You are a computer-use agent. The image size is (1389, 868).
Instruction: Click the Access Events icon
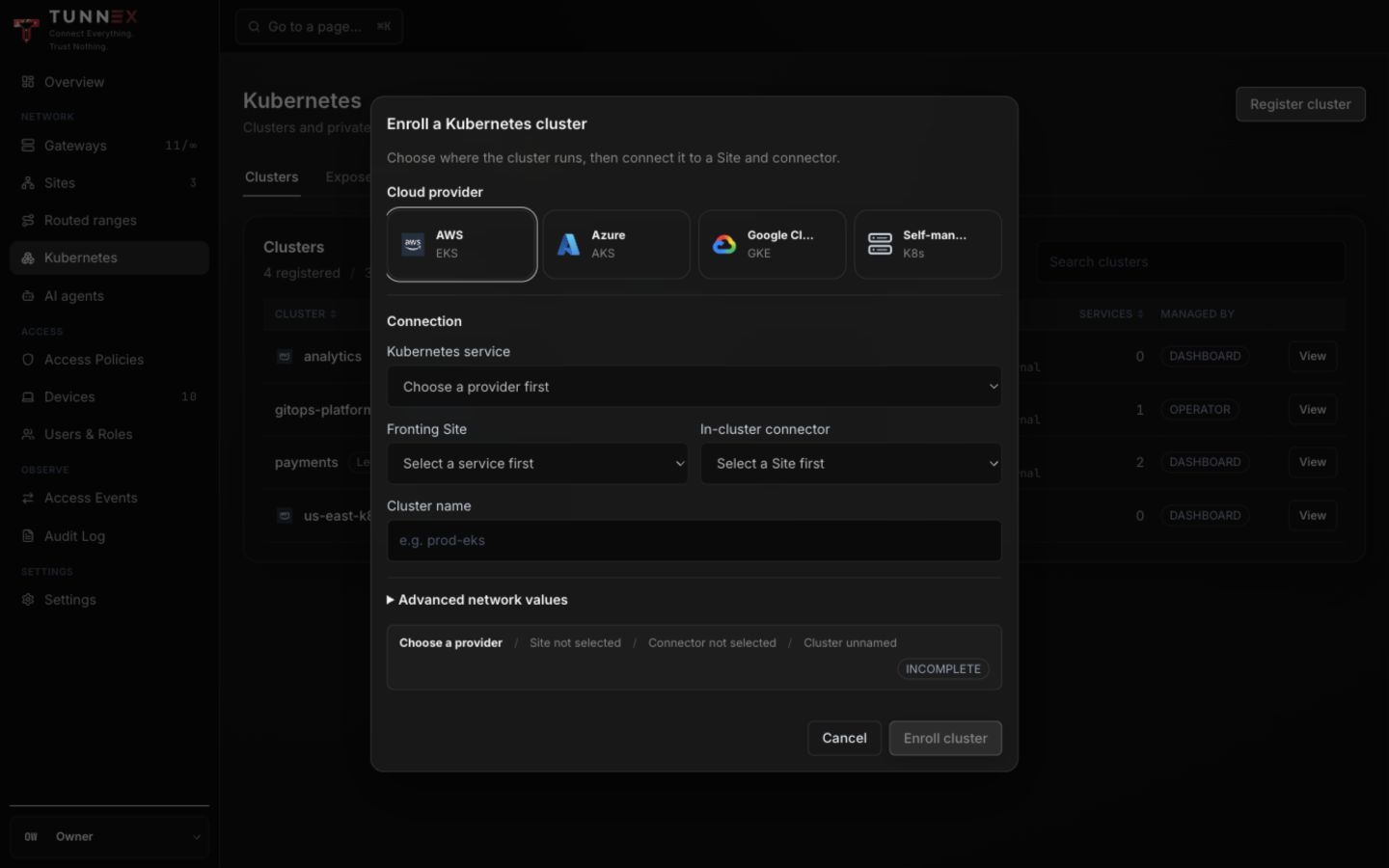[28, 499]
